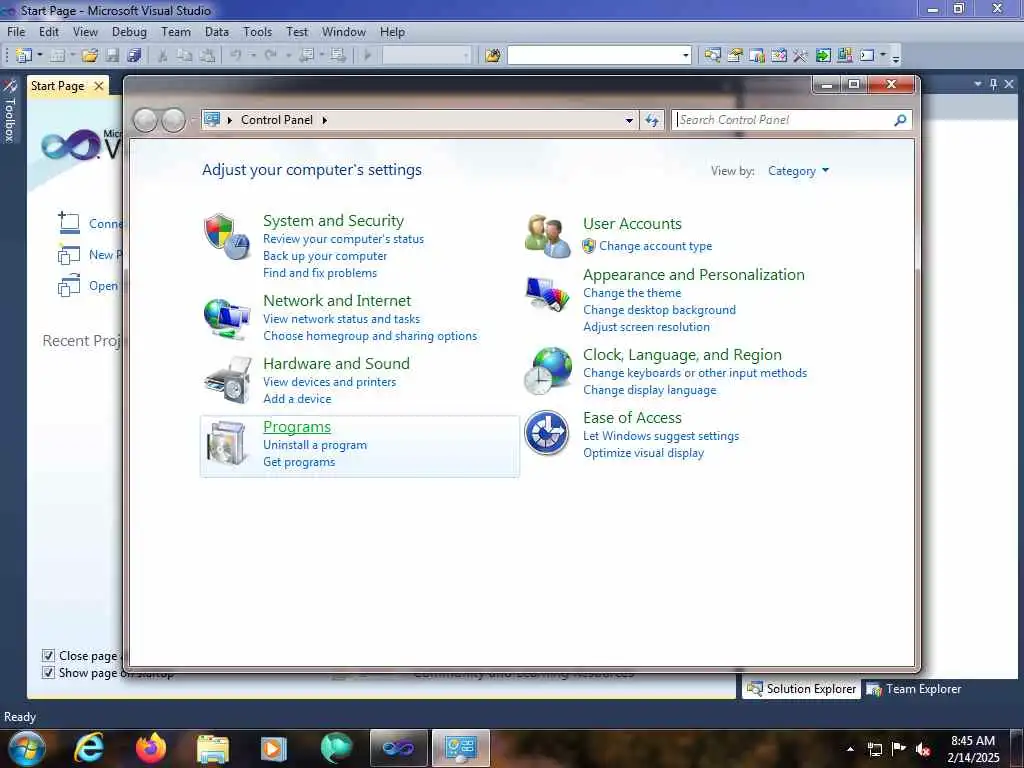Open the Debug menu in Visual Studio

(129, 32)
